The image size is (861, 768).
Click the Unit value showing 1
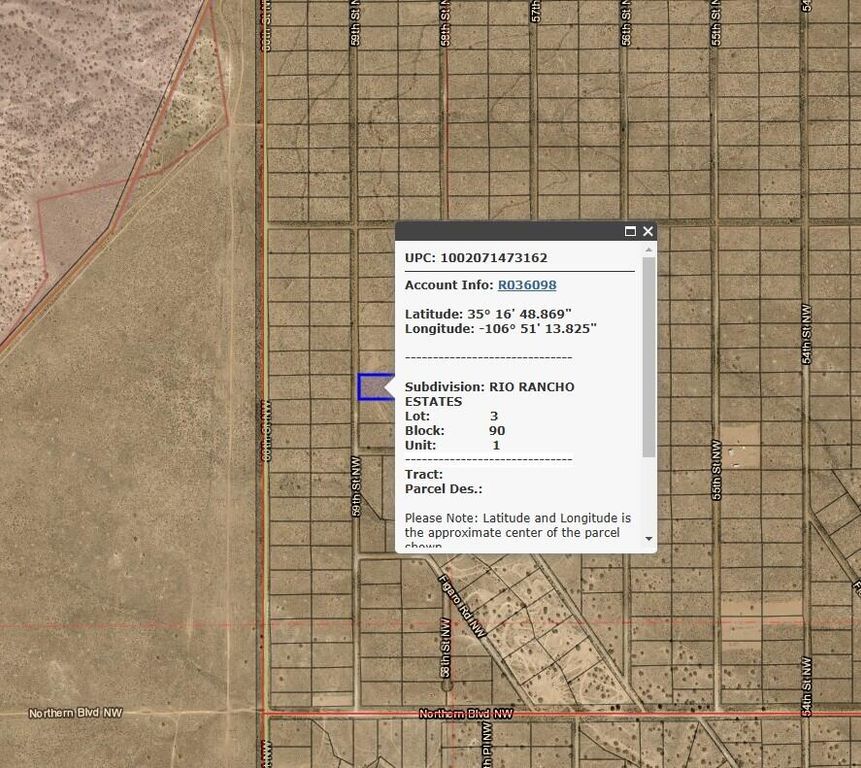494,444
